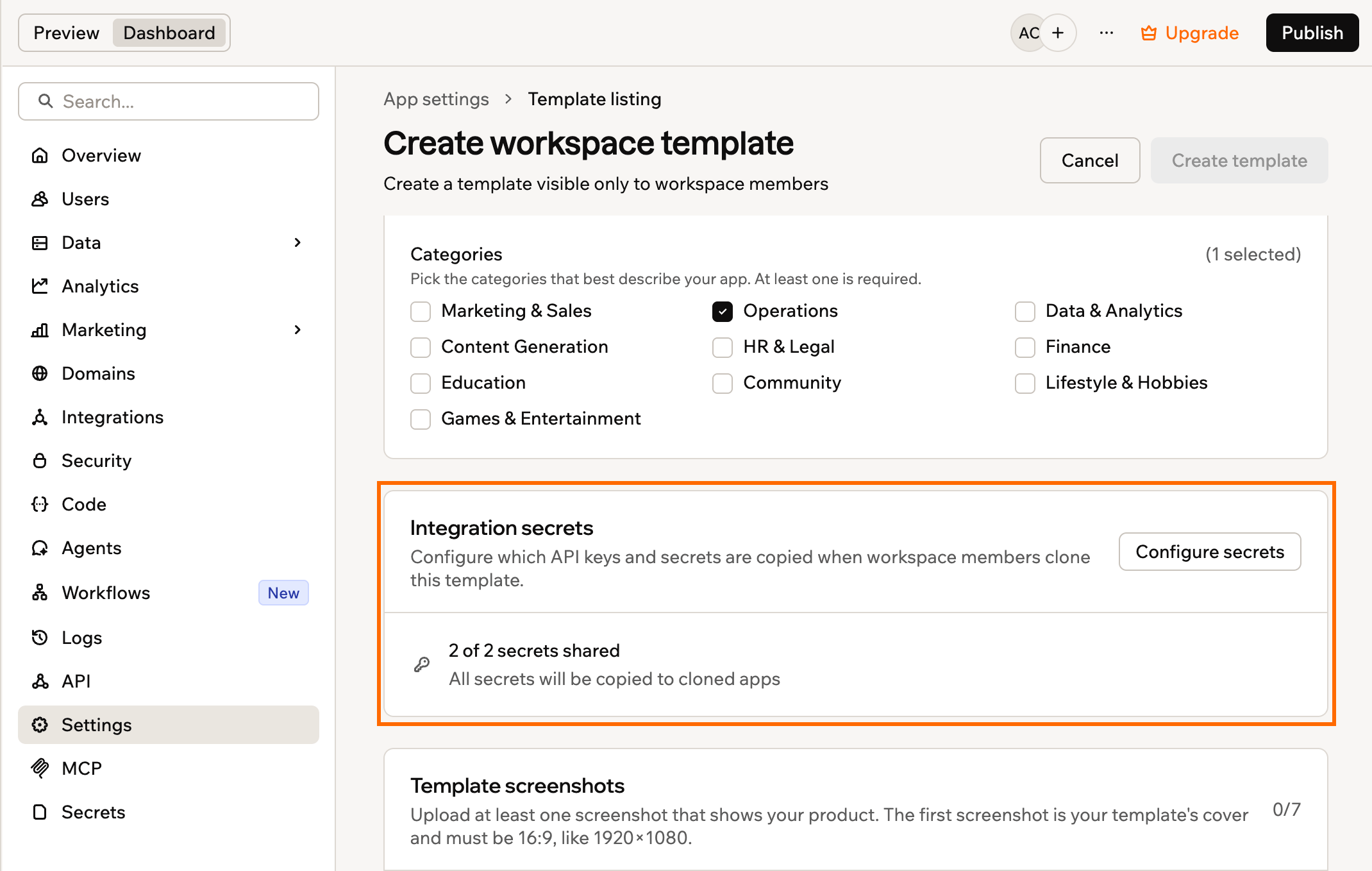Check the Community category
Image resolution: width=1372 pixels, height=871 pixels.
point(723,383)
